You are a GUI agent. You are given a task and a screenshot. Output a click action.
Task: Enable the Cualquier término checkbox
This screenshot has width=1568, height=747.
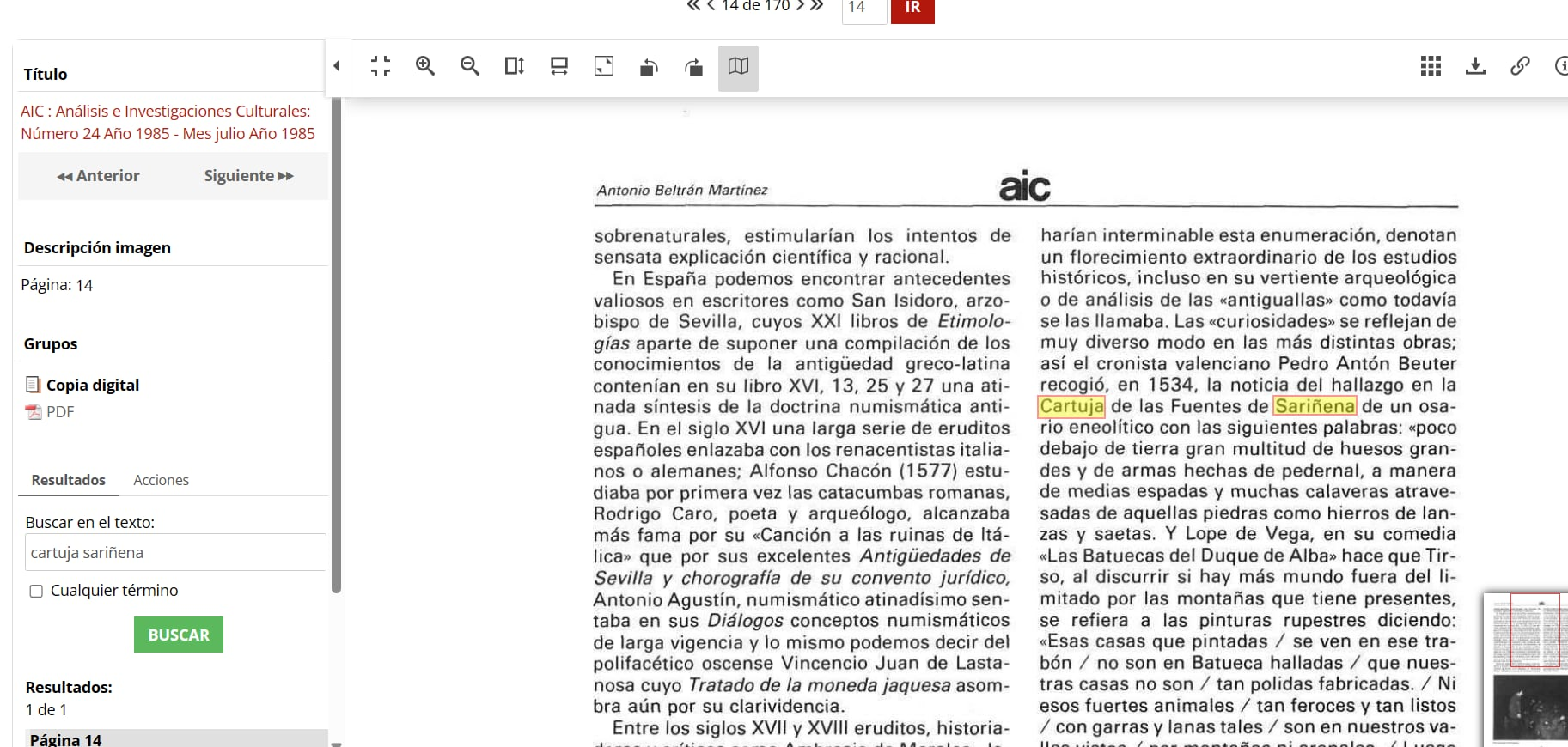tap(36, 591)
